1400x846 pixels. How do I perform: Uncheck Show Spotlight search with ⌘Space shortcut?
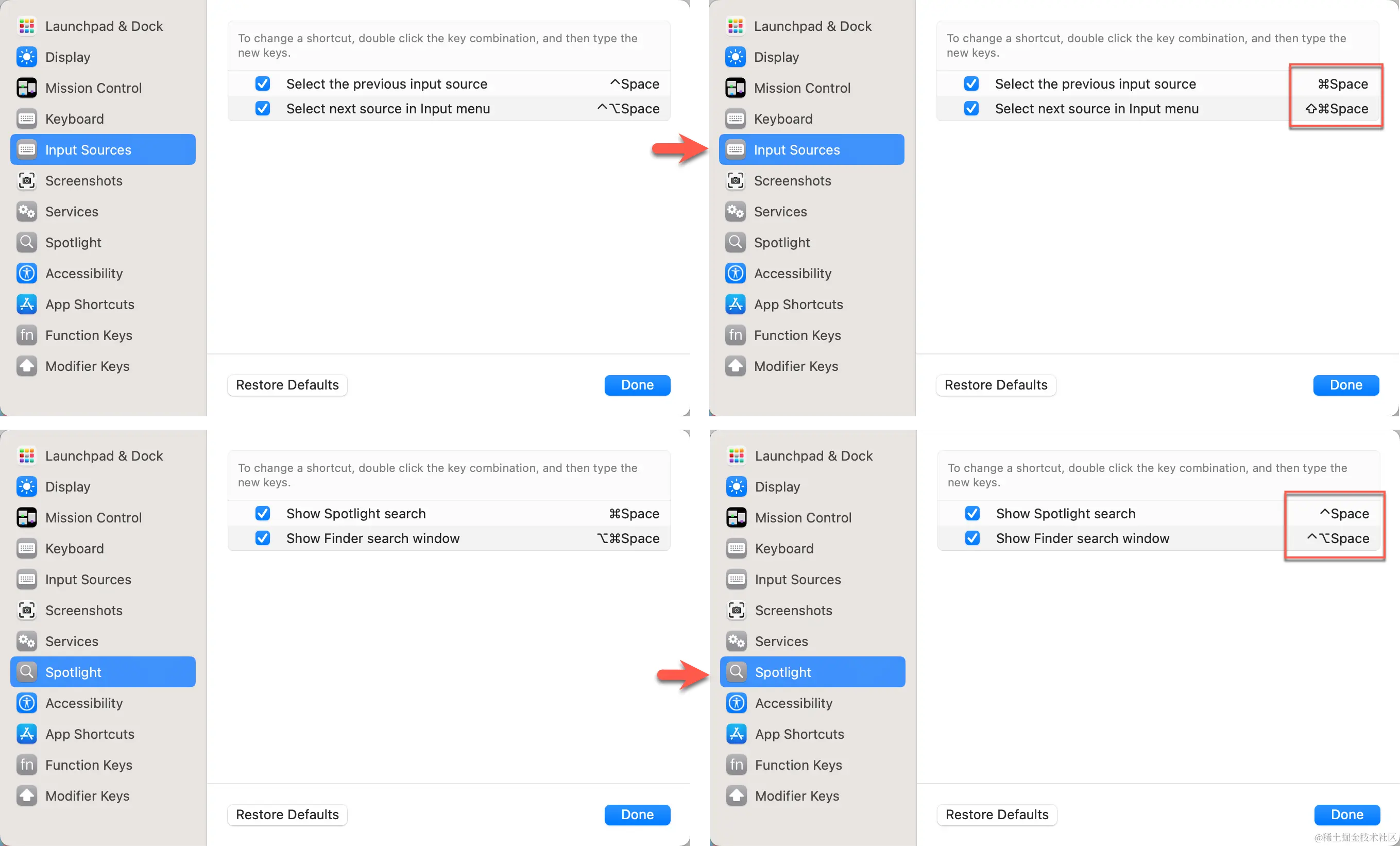coord(263,514)
